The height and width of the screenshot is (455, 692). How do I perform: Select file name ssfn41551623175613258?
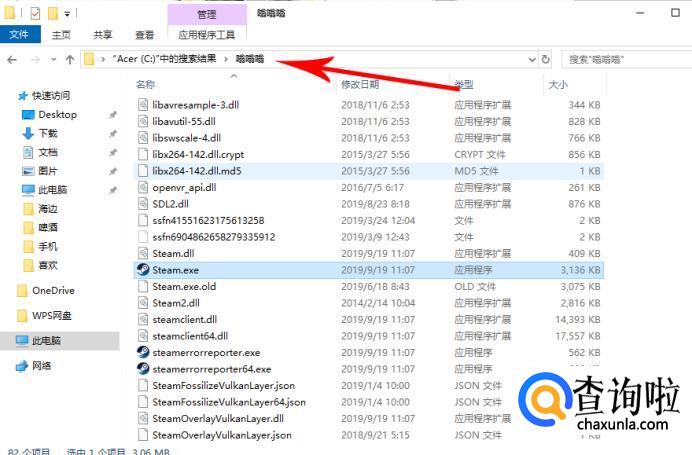pos(208,220)
